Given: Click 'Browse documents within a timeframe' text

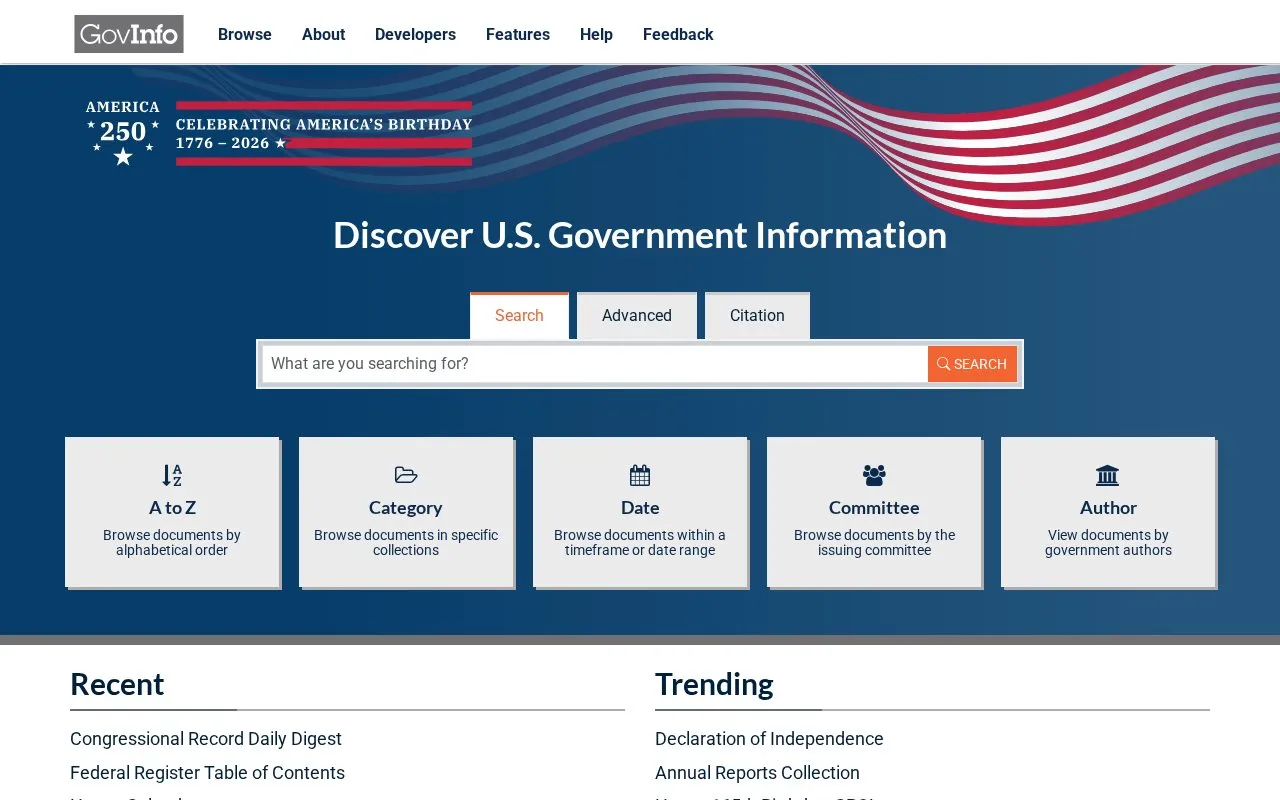Looking at the screenshot, I should pos(640,543).
